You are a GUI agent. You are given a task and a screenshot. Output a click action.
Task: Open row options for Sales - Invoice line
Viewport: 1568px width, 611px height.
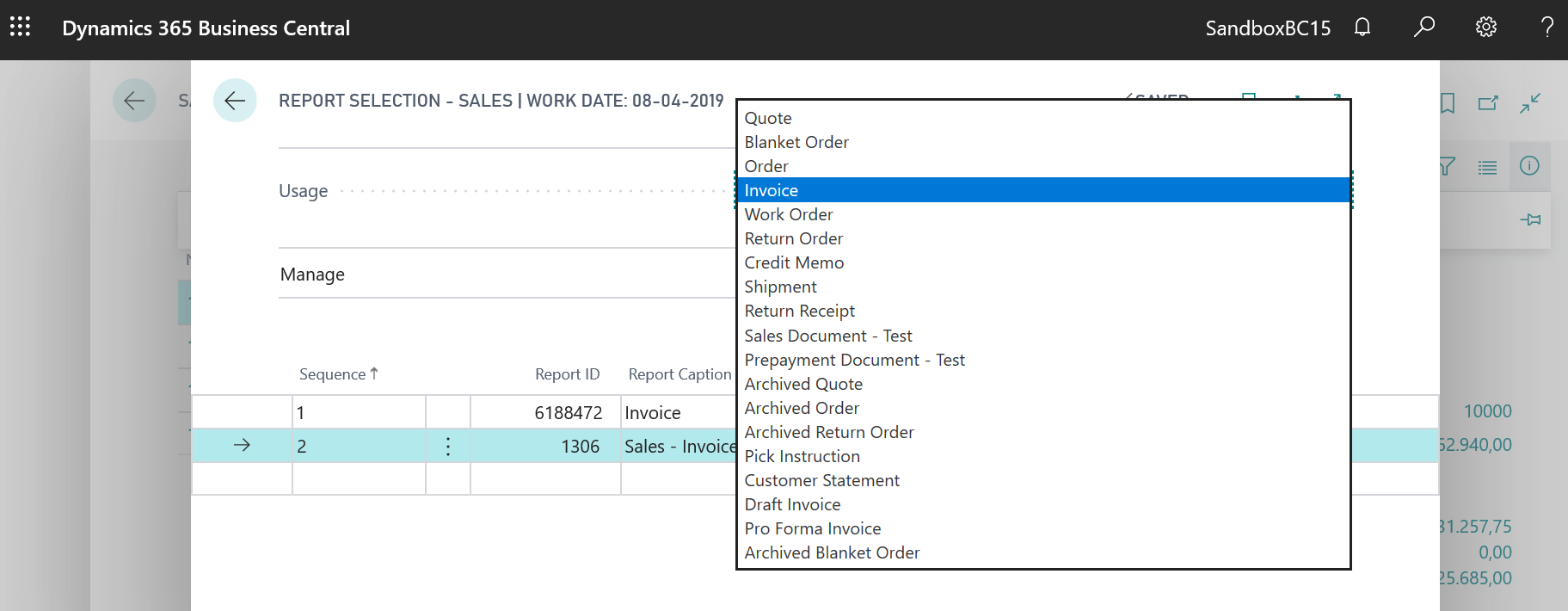tap(448, 447)
